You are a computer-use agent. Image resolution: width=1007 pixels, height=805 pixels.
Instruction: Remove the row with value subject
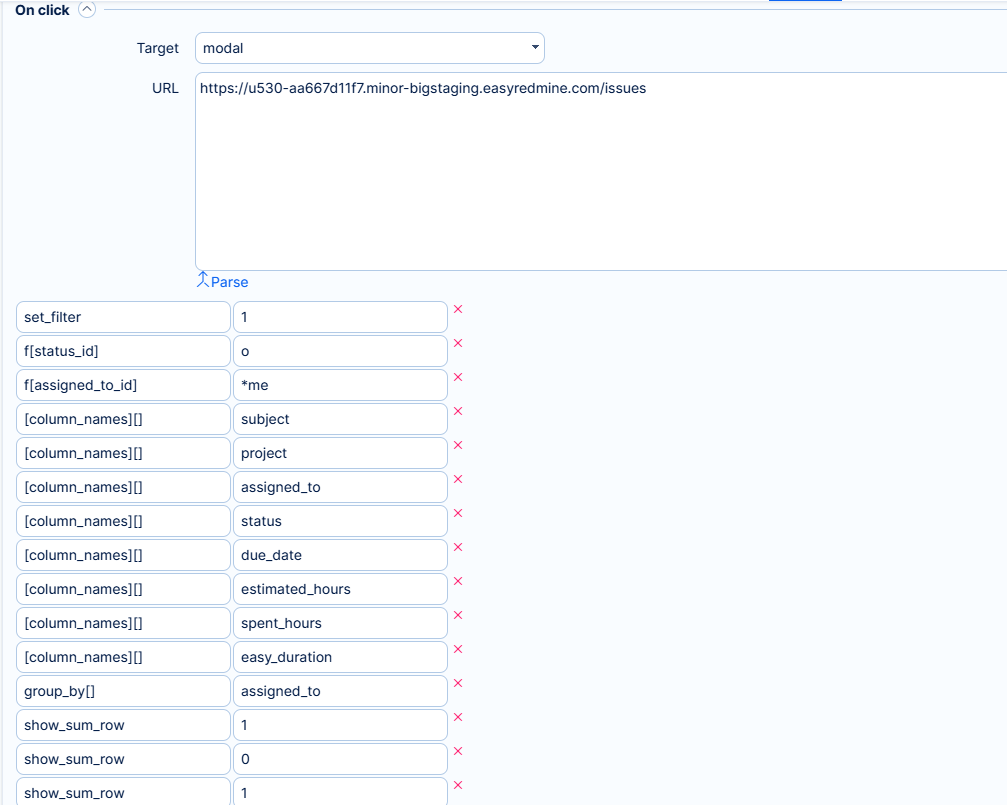tap(458, 411)
